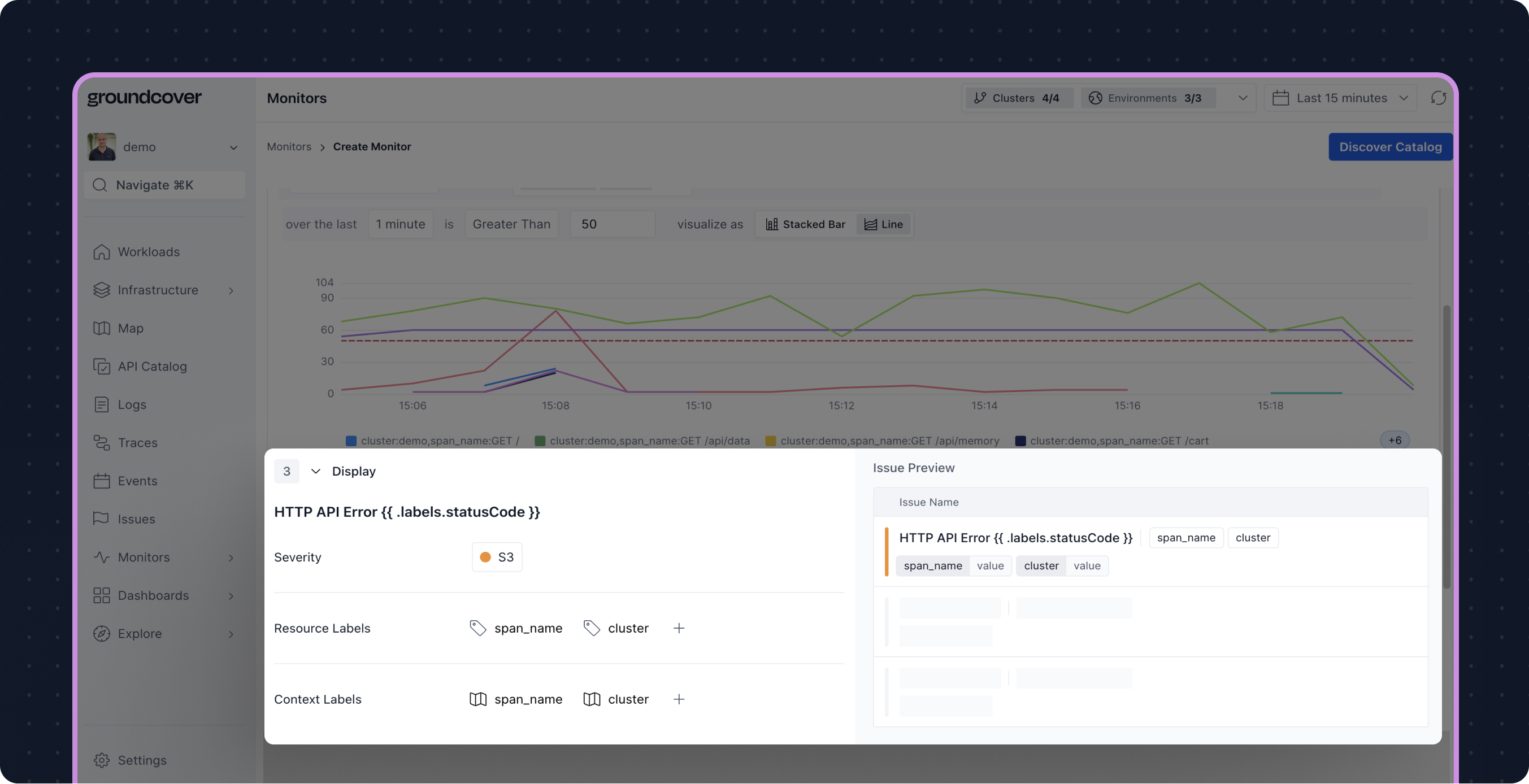Viewport: 1529px width, 784px height.
Task: Add a new Context Label with plus icon
Action: pyautogui.click(x=679, y=699)
